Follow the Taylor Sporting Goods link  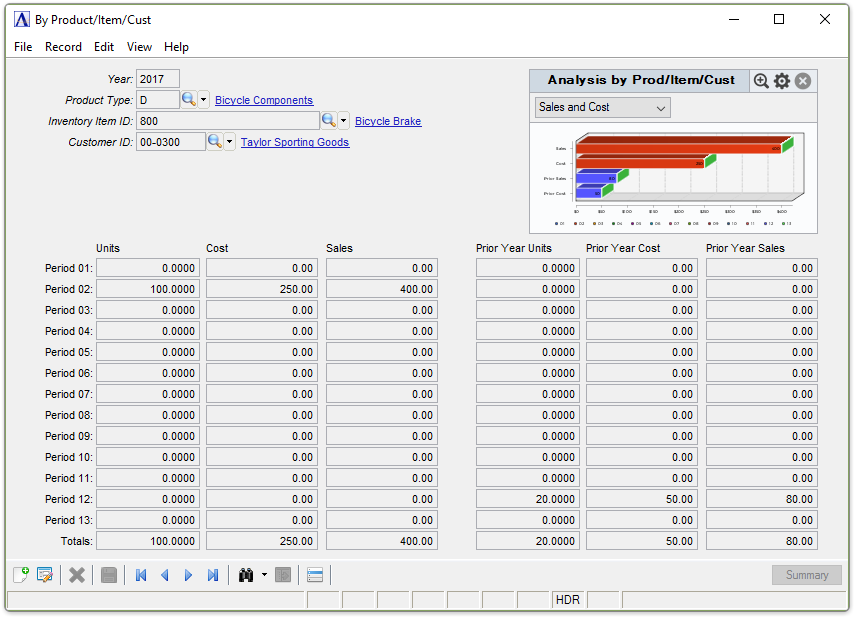295,142
